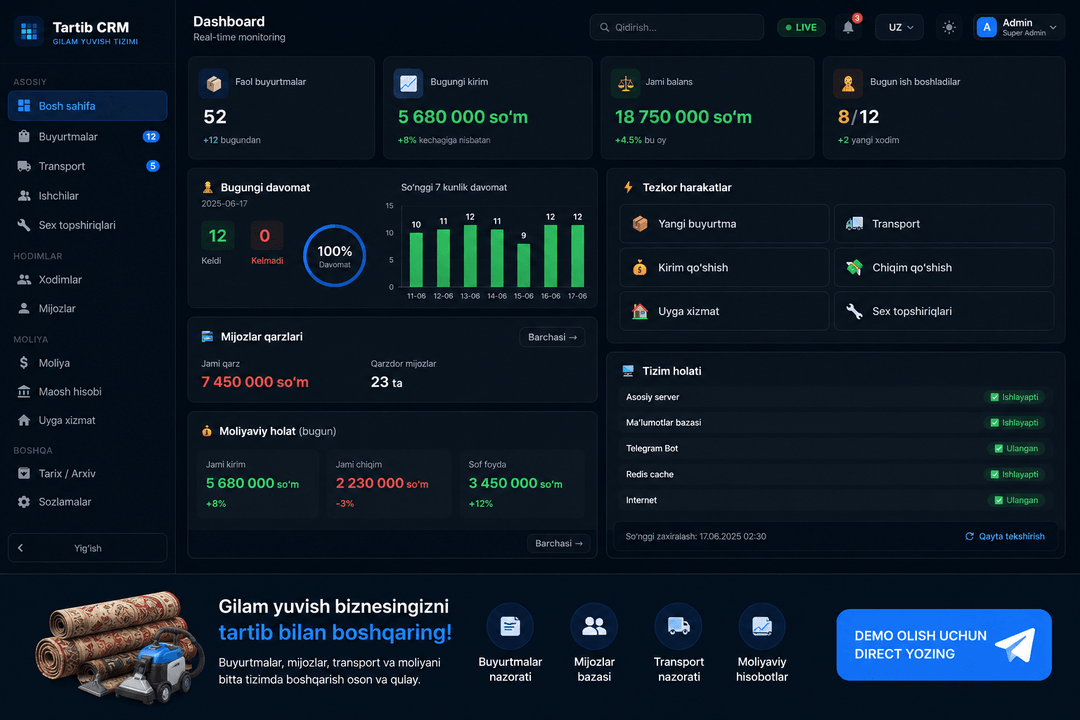Click Barchasi in Mijozlar qarzlari
This screenshot has width=1080, height=720.
(x=552, y=337)
